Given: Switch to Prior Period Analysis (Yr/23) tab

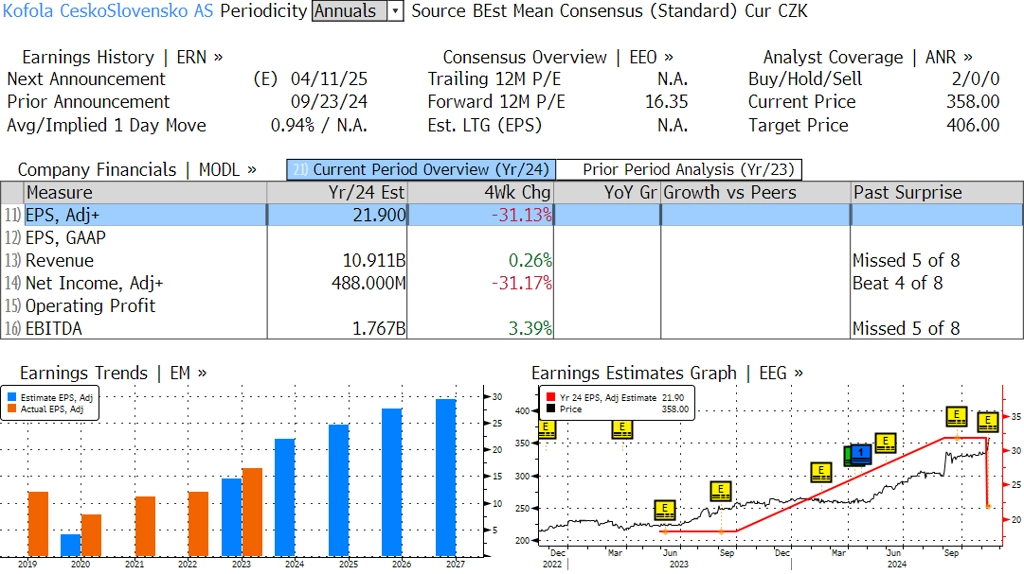Looking at the screenshot, I should pyautogui.click(x=679, y=170).
